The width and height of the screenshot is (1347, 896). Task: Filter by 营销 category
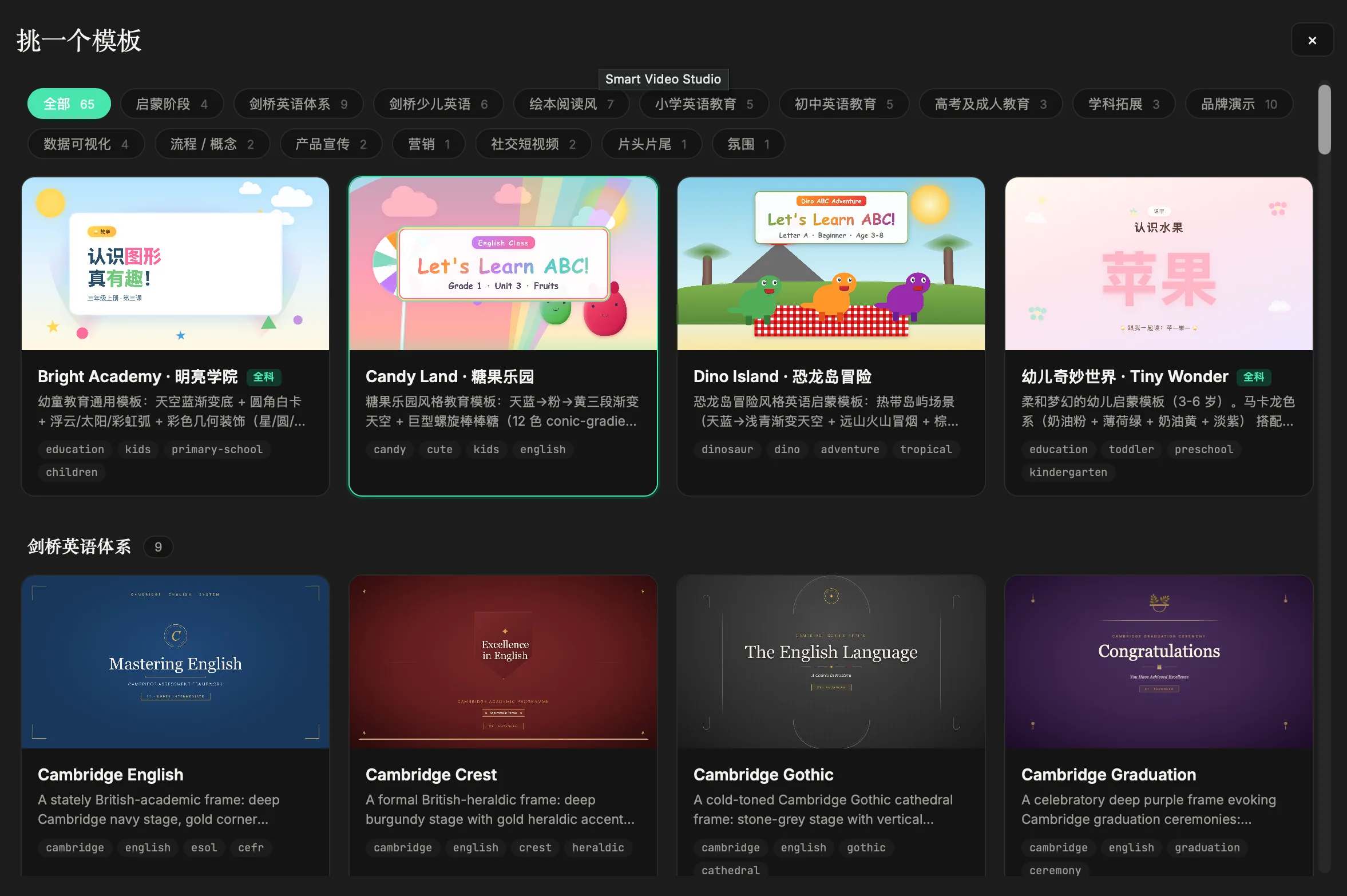pyautogui.click(x=429, y=144)
